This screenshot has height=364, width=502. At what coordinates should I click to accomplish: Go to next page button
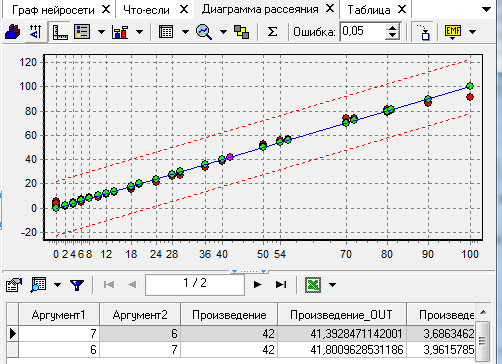pyautogui.click(x=257, y=285)
